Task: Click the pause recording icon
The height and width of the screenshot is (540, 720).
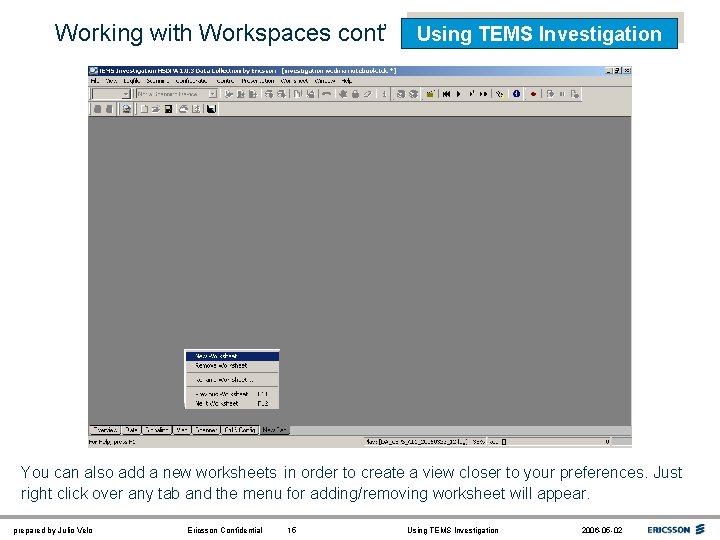Action: (x=562, y=94)
